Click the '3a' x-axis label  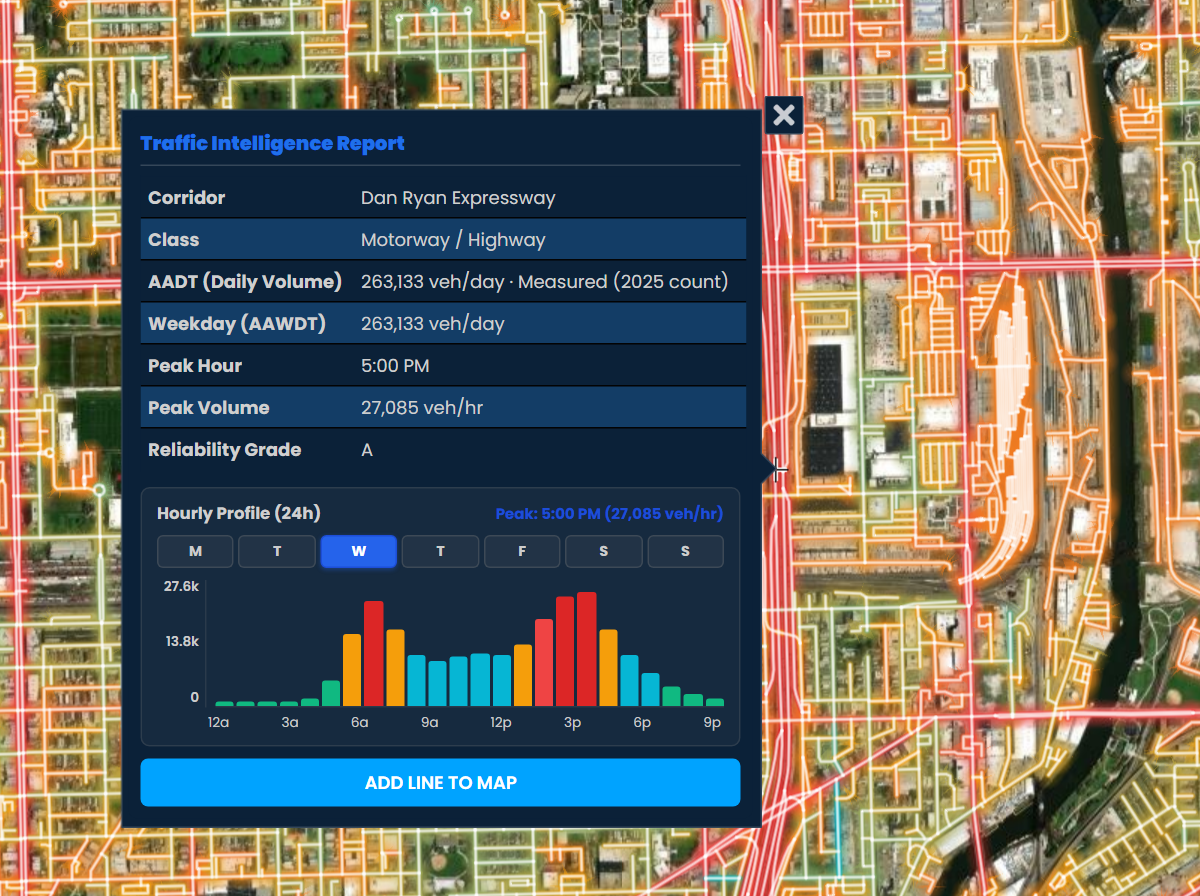pyautogui.click(x=290, y=722)
